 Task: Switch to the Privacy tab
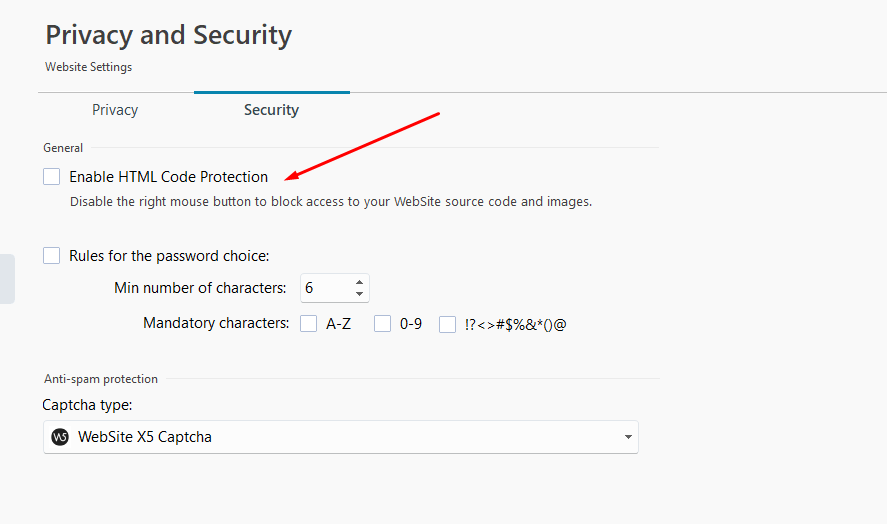coord(115,110)
